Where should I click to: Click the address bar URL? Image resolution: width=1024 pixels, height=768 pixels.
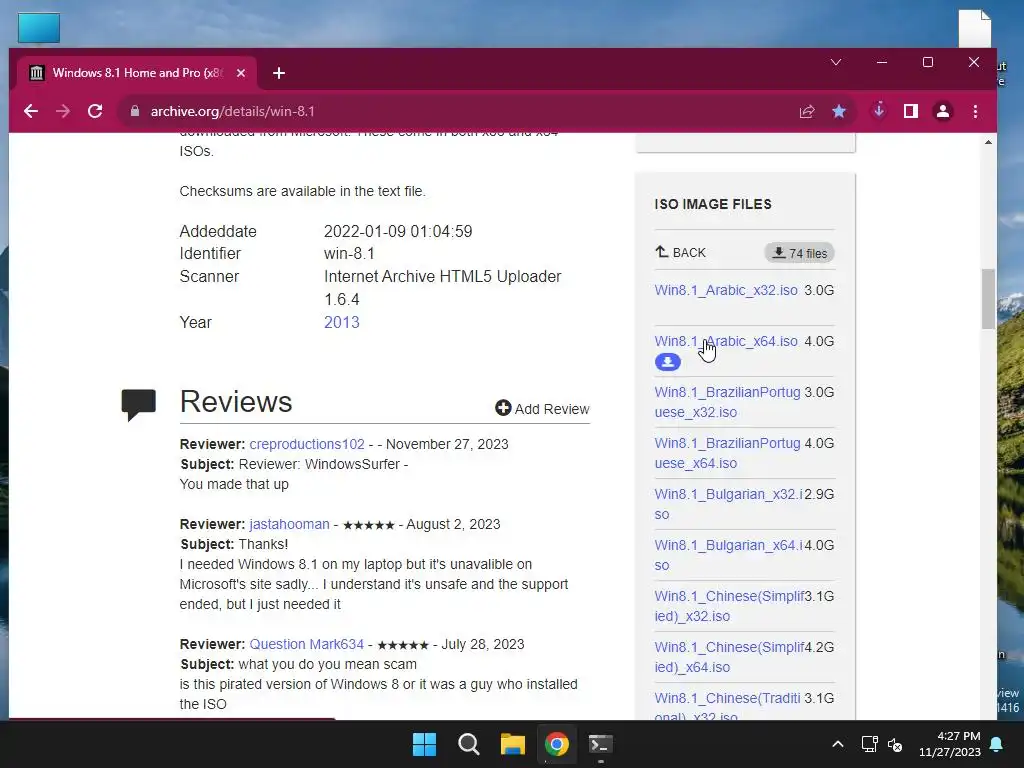point(232,112)
